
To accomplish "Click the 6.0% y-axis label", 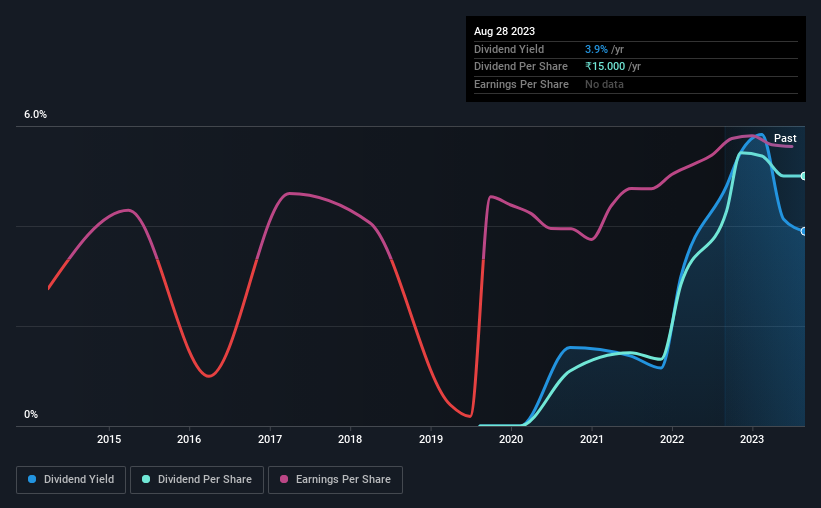I will pos(35,115).
